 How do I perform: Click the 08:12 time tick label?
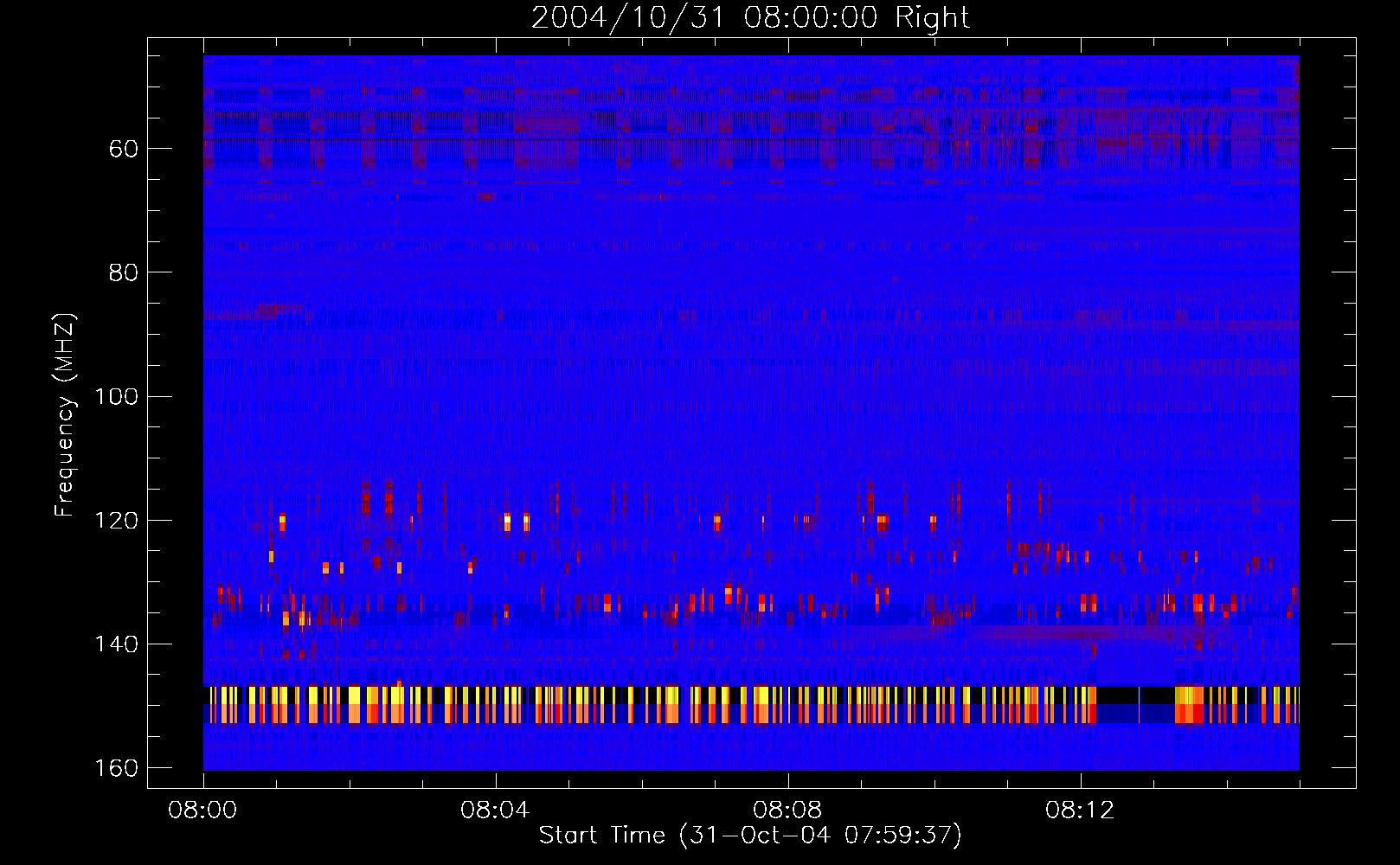tap(1081, 811)
